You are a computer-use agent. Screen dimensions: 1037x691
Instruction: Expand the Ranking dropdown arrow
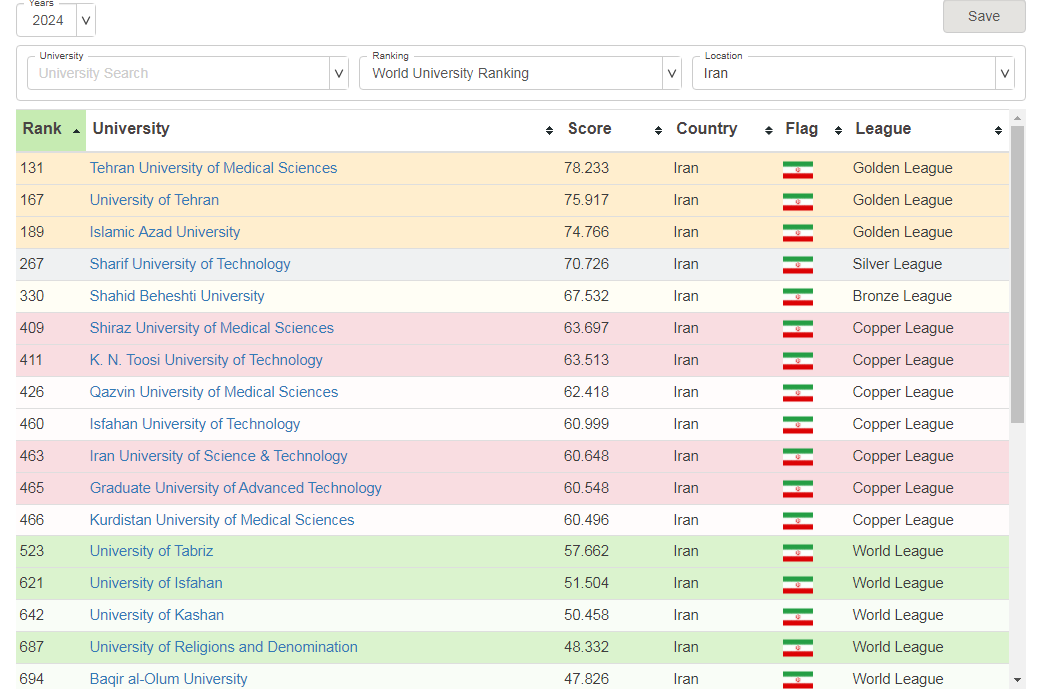[x=672, y=73]
